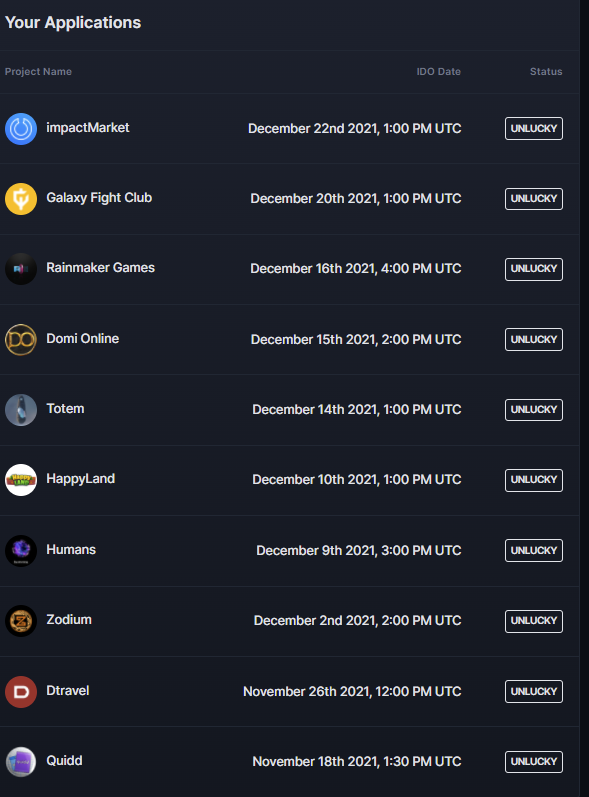Click the UNLUCKY status for impactMarket
The width and height of the screenshot is (589, 797).
534,129
